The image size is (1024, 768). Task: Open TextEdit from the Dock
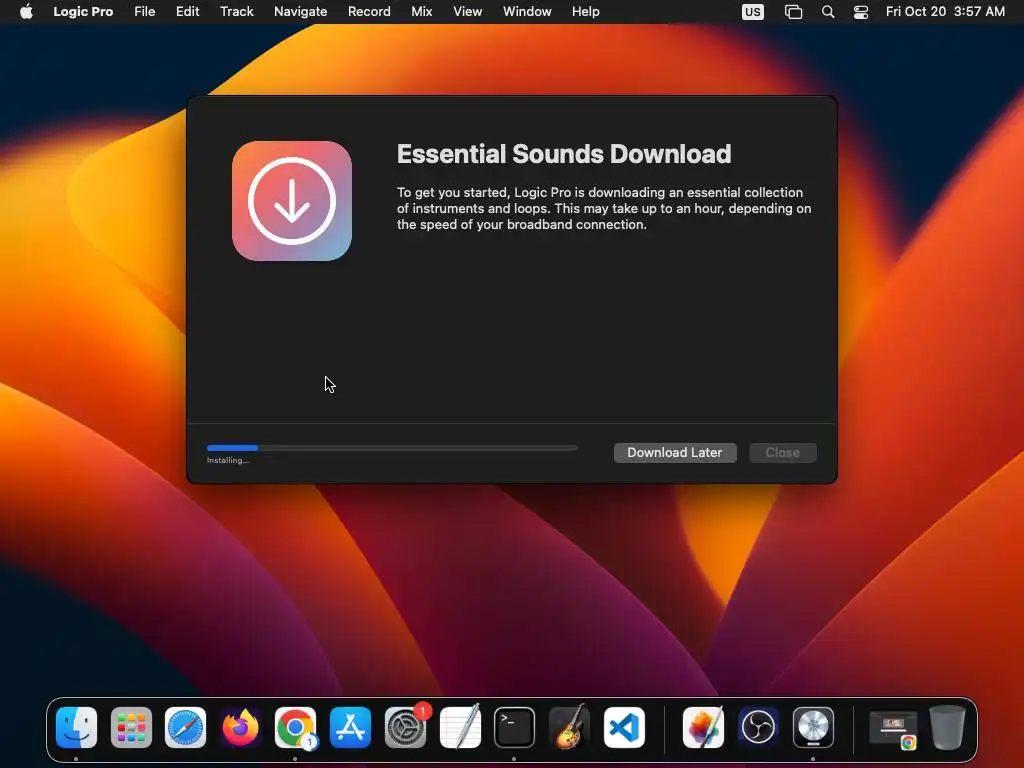(x=460, y=727)
